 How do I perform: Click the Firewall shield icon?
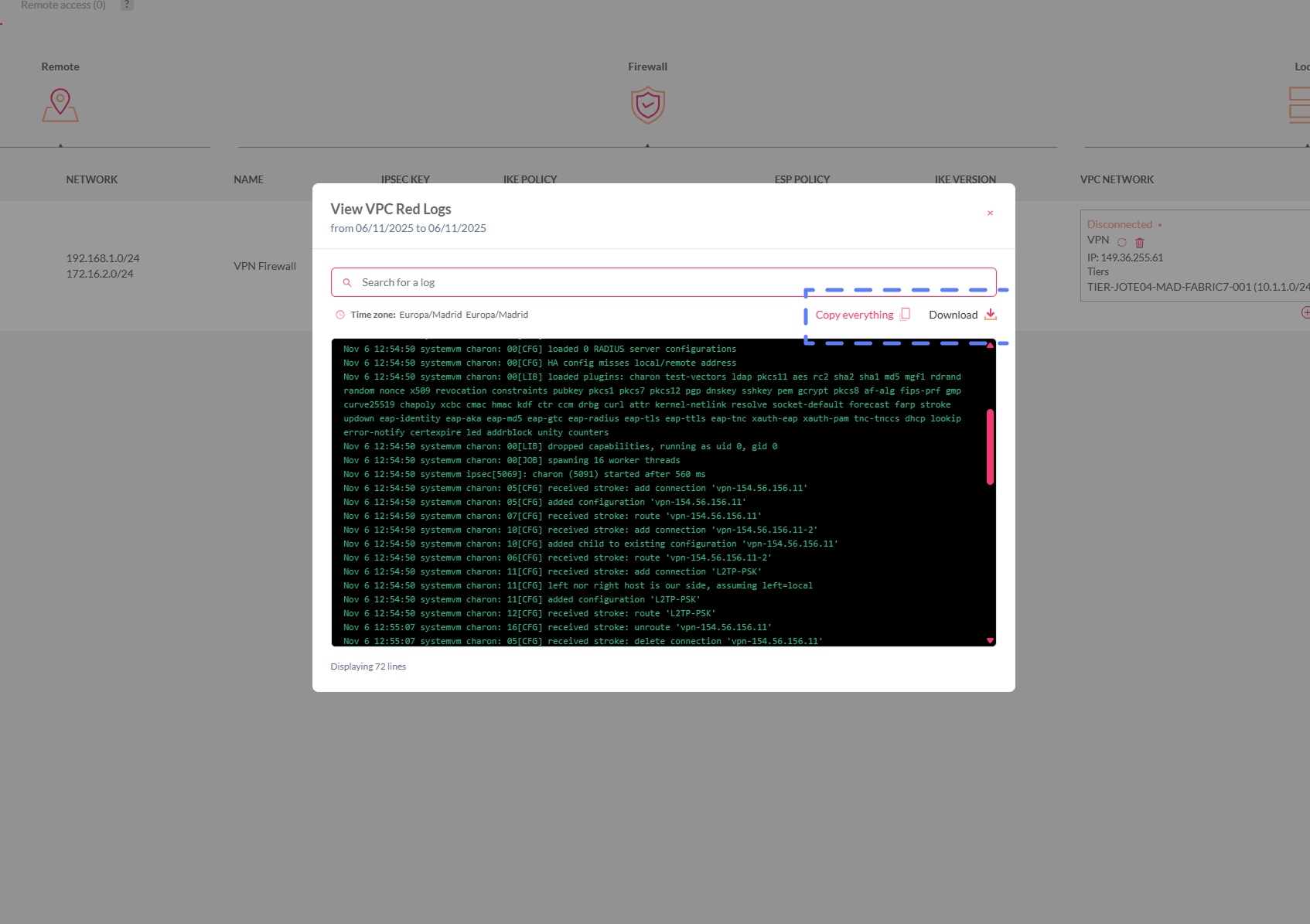click(647, 105)
